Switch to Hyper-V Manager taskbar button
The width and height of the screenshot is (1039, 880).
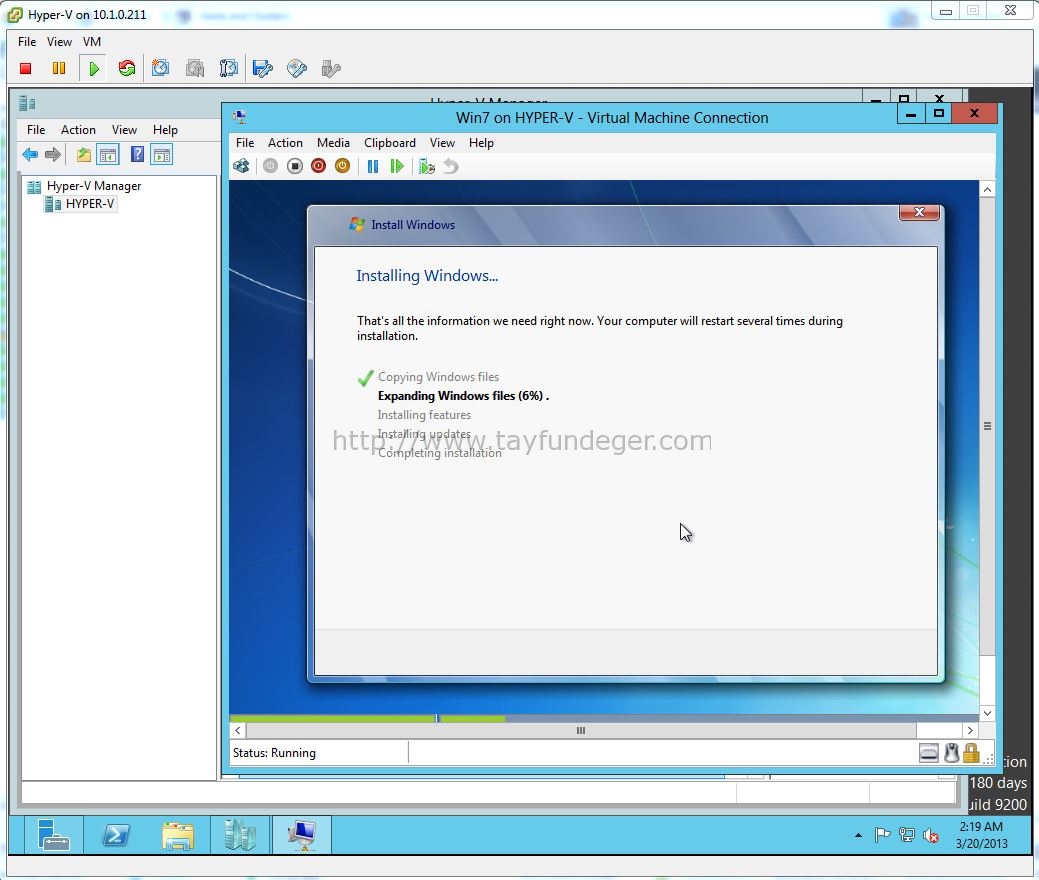(240, 834)
